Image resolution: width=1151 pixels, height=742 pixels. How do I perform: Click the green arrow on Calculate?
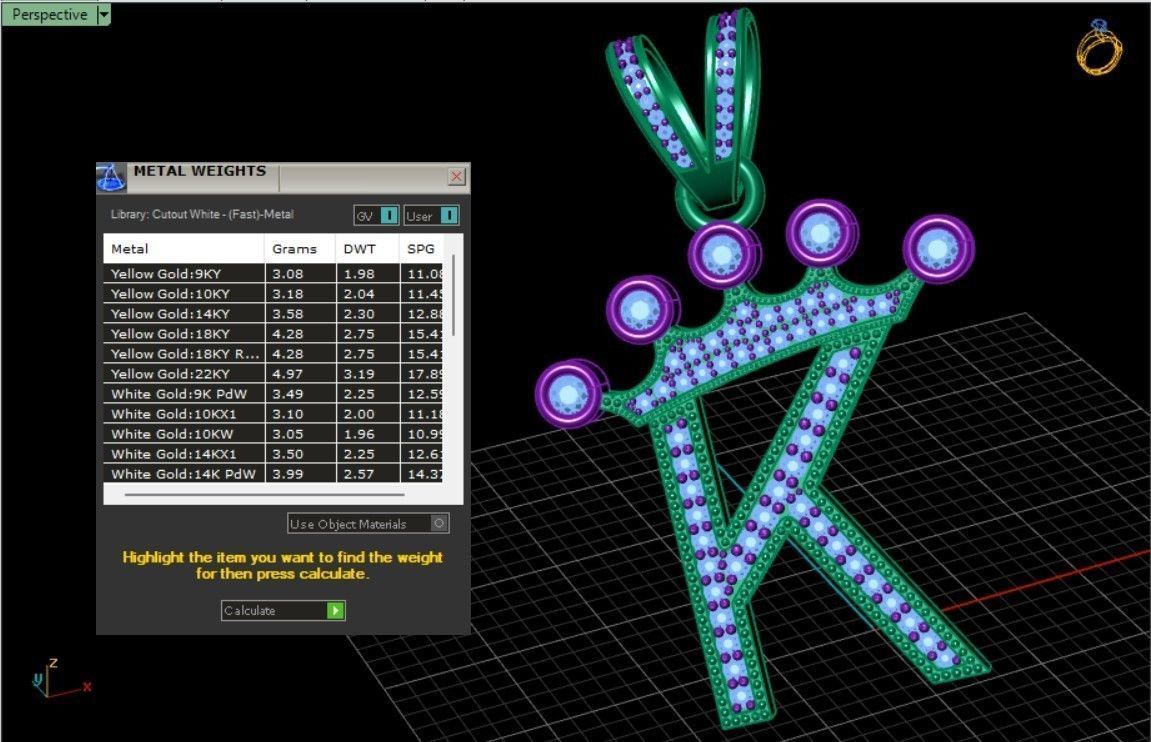click(335, 611)
